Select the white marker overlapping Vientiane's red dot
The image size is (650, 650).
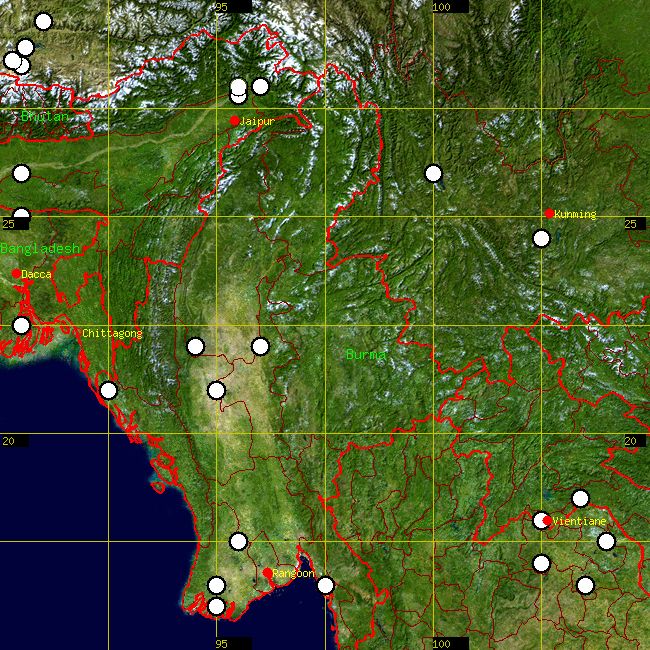(x=541, y=520)
